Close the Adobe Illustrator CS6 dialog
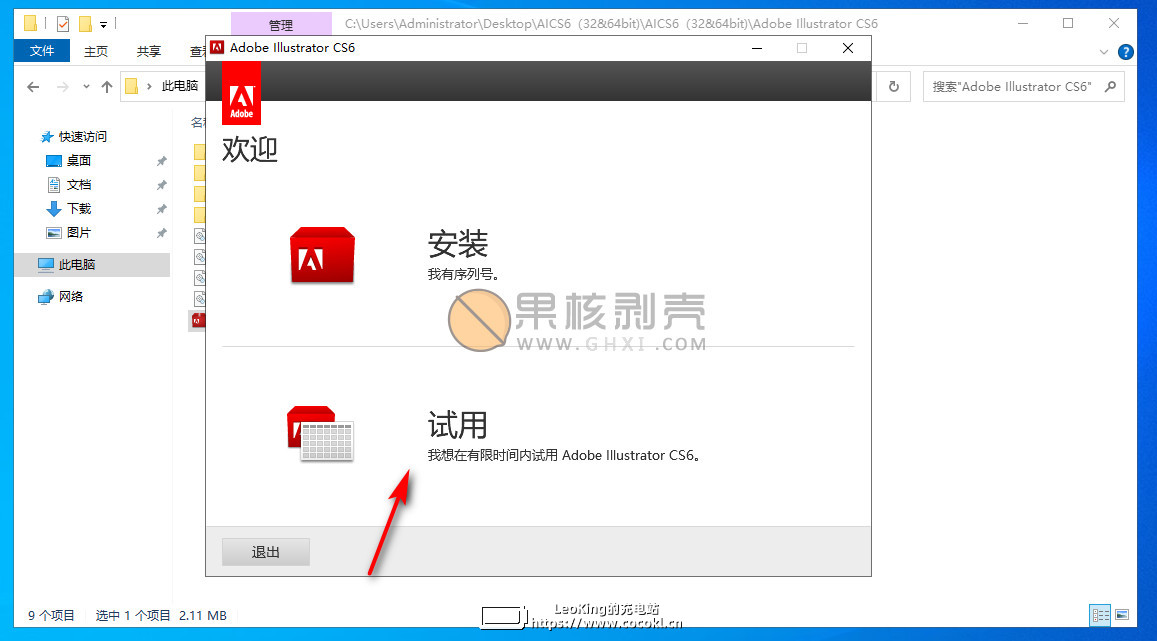 click(848, 48)
